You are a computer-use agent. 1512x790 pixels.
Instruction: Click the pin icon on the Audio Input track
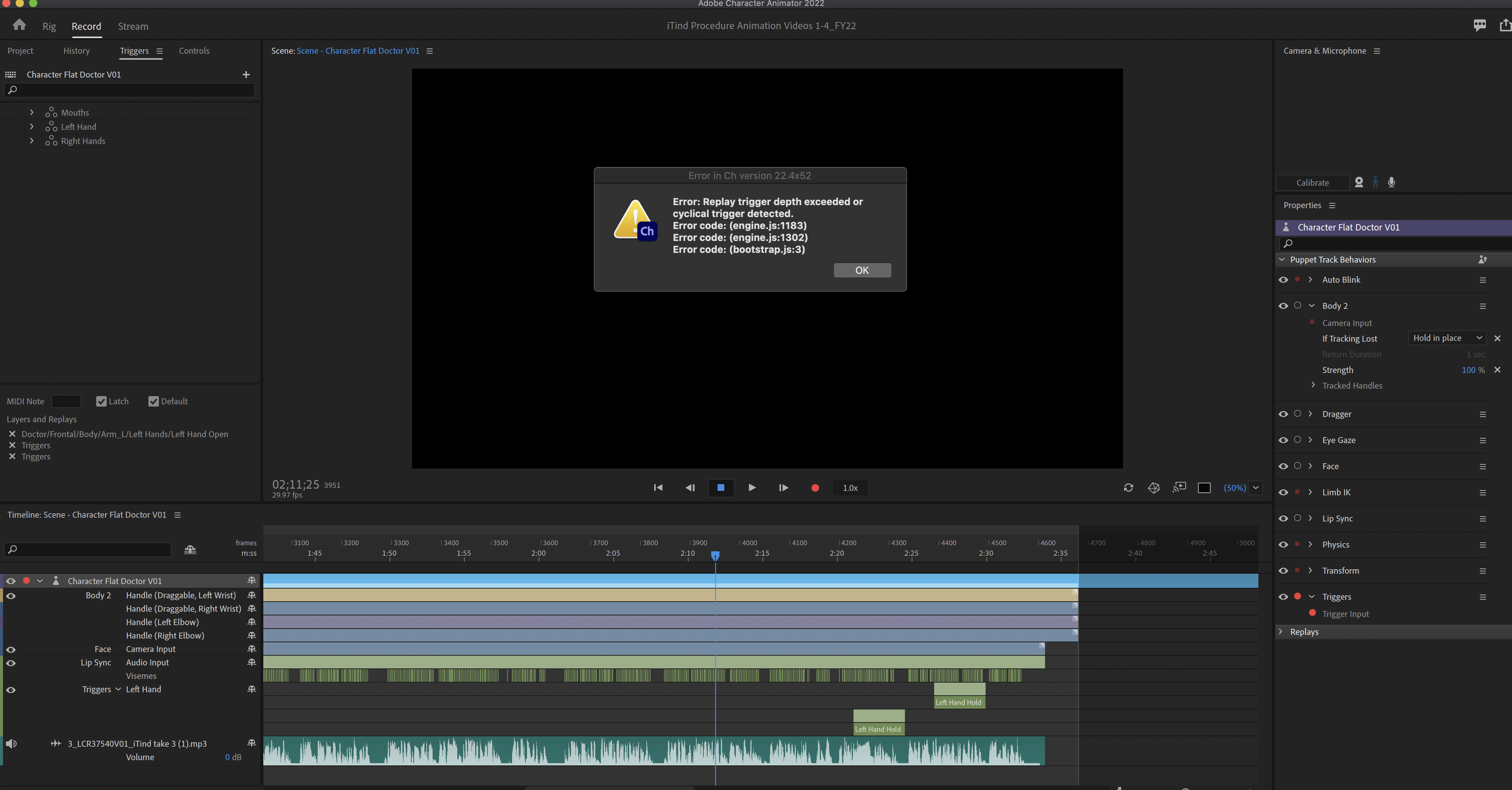tap(251, 663)
